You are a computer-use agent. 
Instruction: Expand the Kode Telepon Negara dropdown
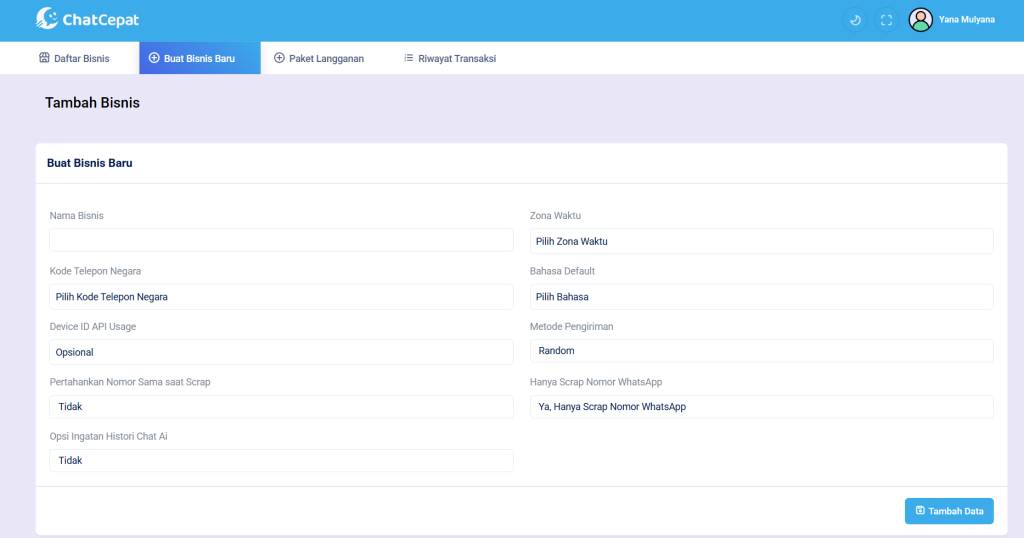click(281, 296)
